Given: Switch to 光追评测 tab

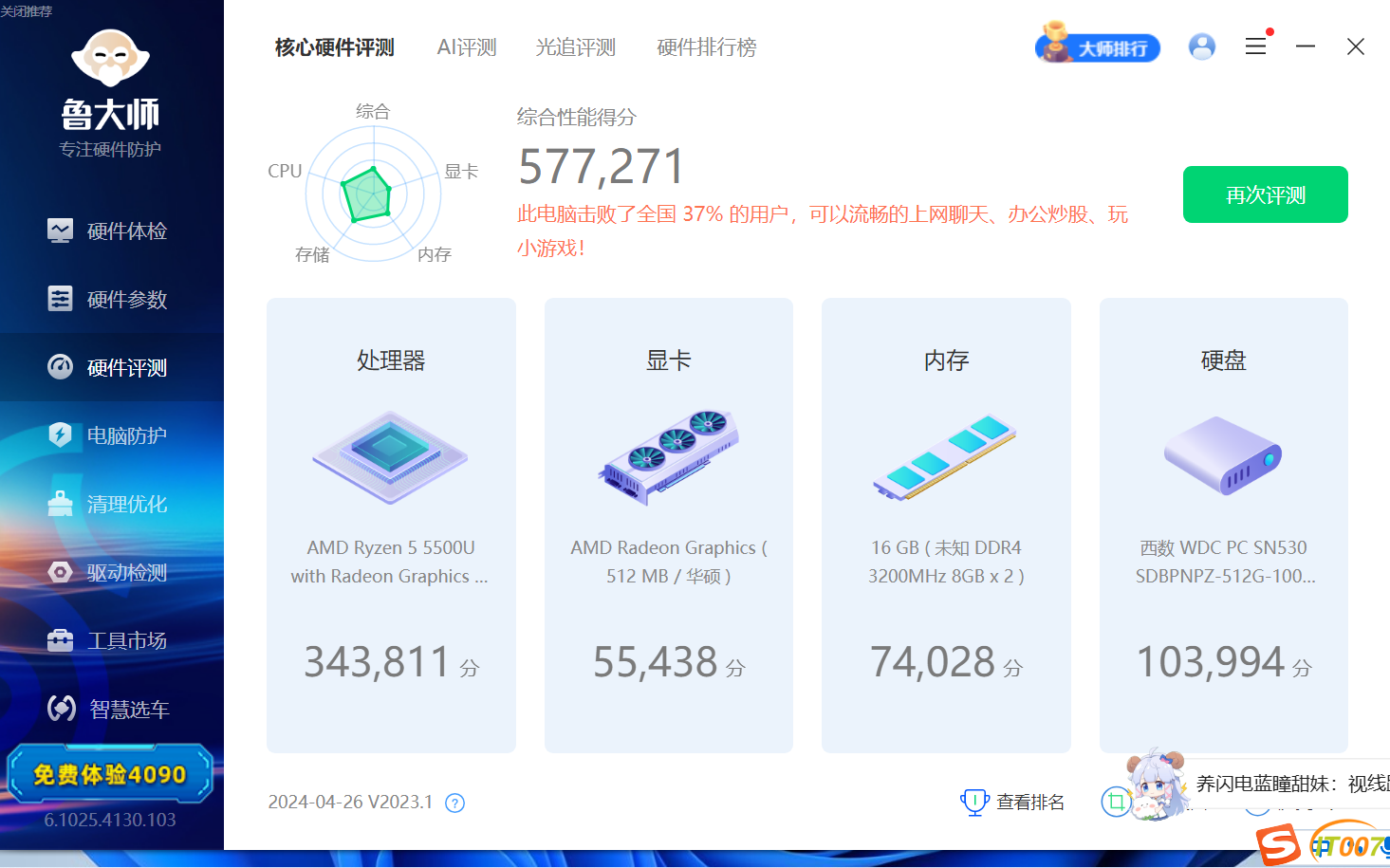Looking at the screenshot, I should click(x=575, y=47).
